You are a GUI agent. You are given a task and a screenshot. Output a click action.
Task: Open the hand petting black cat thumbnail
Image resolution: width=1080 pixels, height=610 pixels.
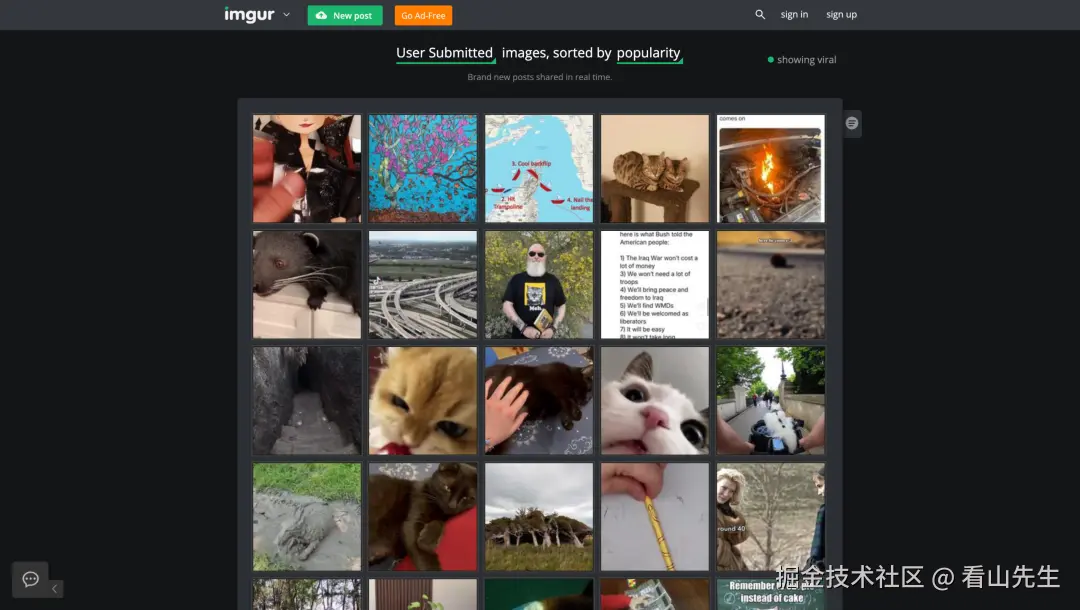[x=539, y=401]
